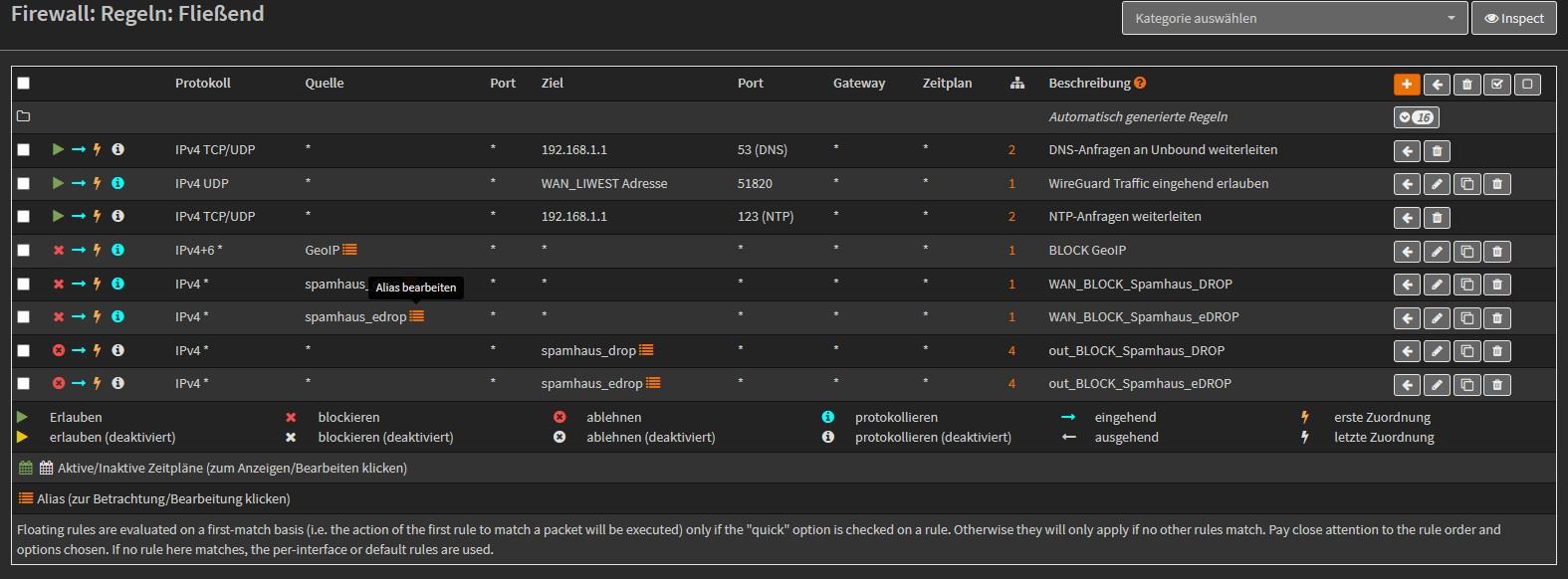Select the out_BLOCK_Spamhaus_DROP rule checkbox
Image resolution: width=1568 pixels, height=579 pixels.
point(24,350)
